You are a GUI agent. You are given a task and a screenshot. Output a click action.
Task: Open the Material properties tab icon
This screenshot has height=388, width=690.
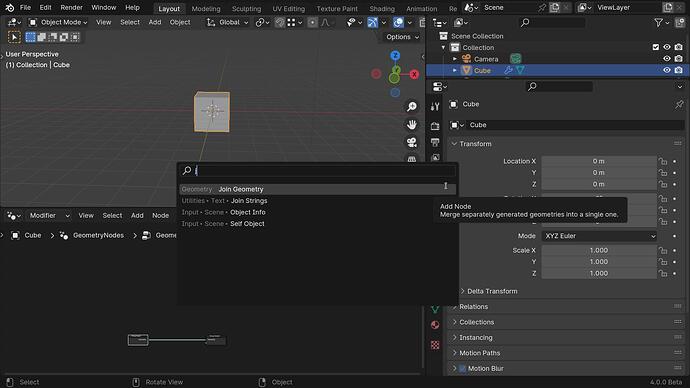point(435,325)
